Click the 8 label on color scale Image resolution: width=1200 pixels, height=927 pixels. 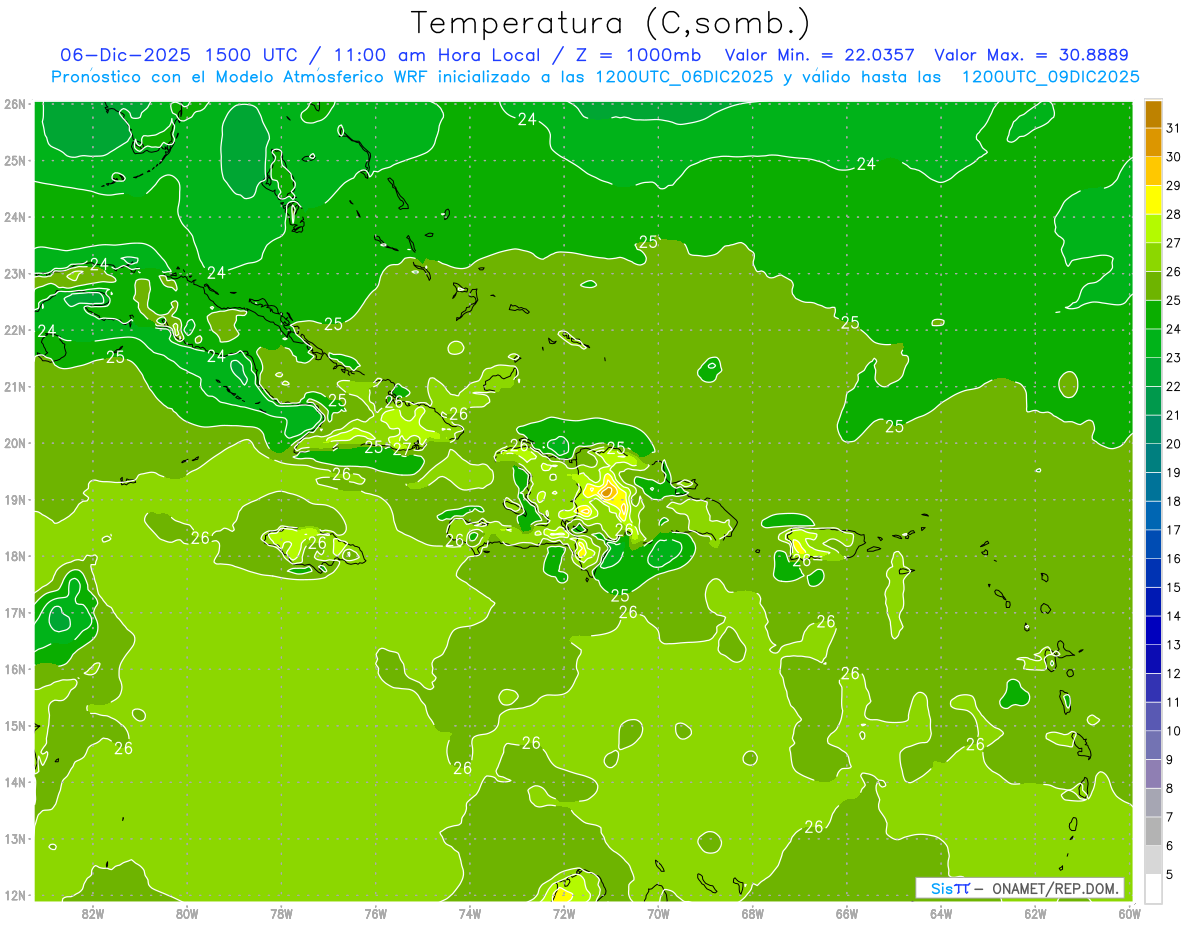[x=1170, y=789]
